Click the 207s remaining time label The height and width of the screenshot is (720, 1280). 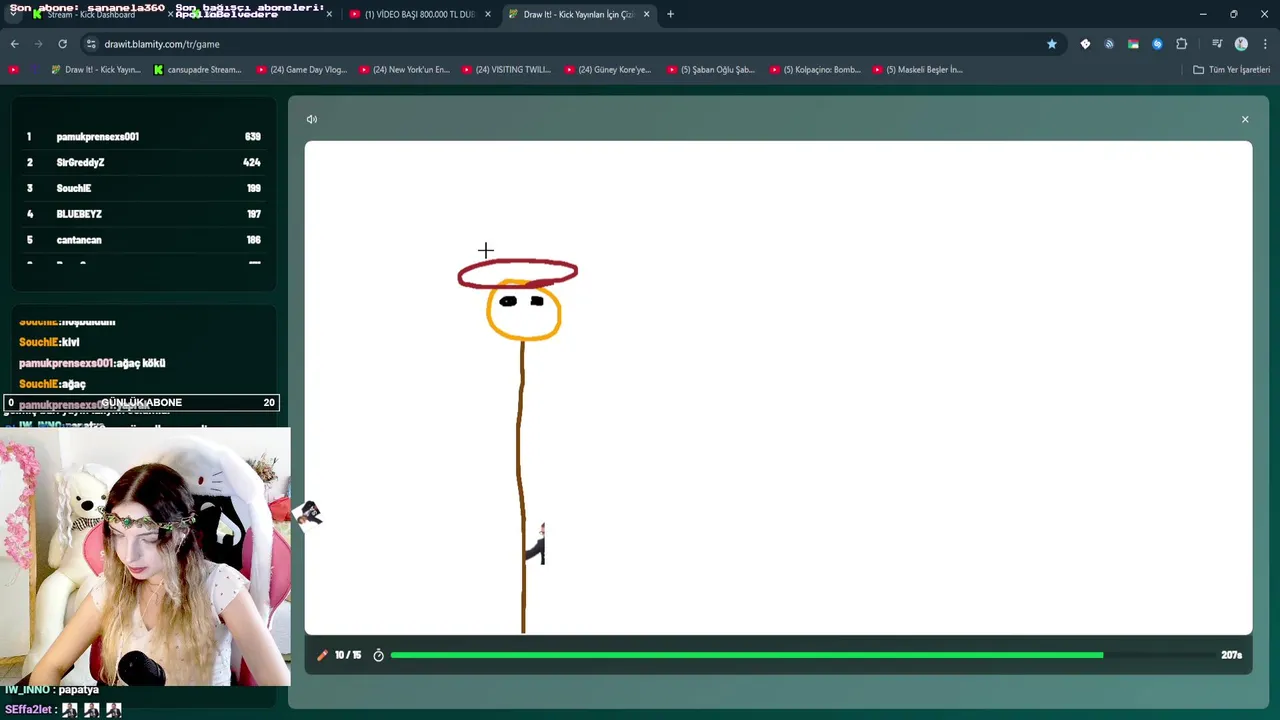pyautogui.click(x=1231, y=655)
